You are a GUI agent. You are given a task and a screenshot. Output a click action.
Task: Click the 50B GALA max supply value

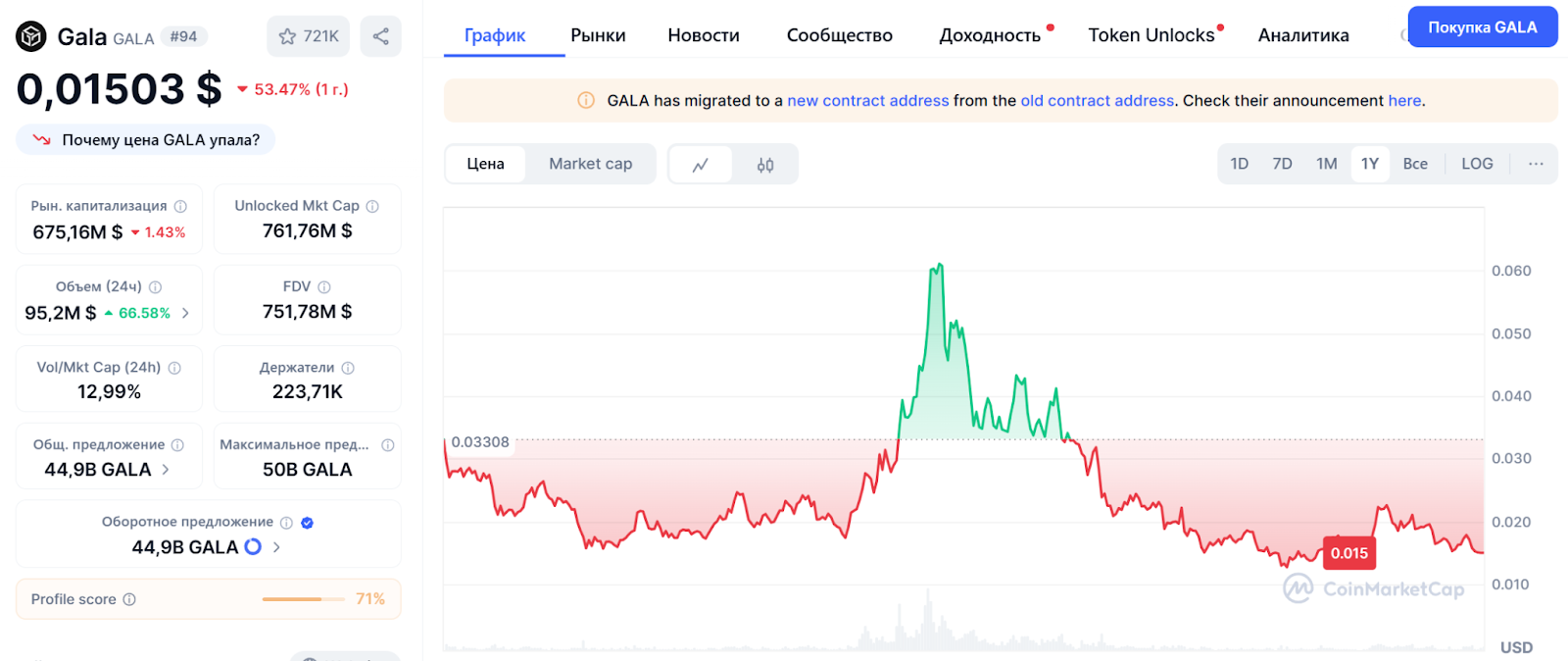click(x=308, y=470)
